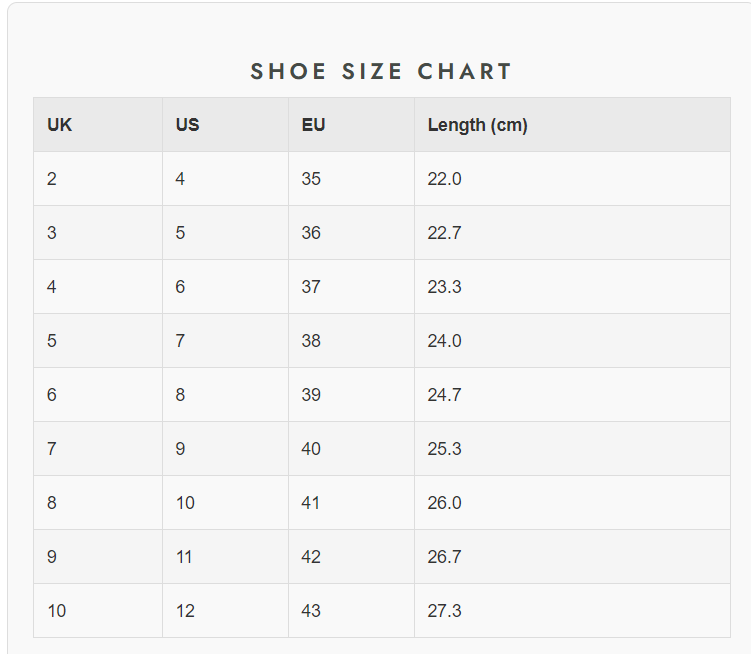This screenshot has height=654, width=751.
Task: Click the Shoe Size Chart heading
Action: (x=381, y=72)
